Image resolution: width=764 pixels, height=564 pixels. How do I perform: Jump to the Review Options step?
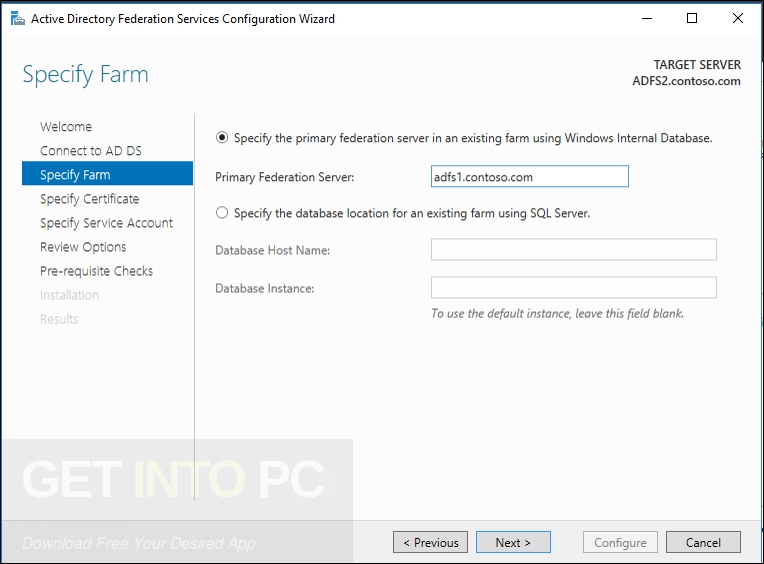[83, 247]
